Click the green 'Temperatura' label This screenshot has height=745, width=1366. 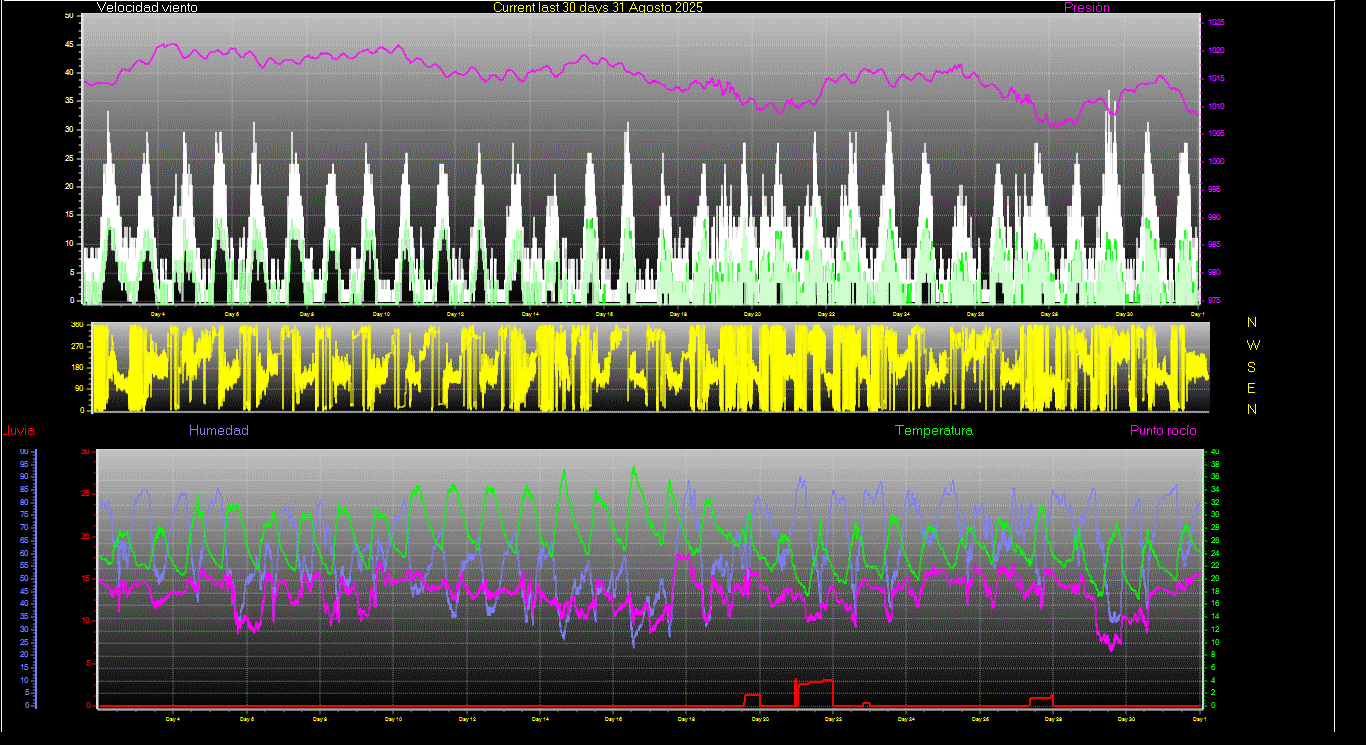click(x=933, y=431)
